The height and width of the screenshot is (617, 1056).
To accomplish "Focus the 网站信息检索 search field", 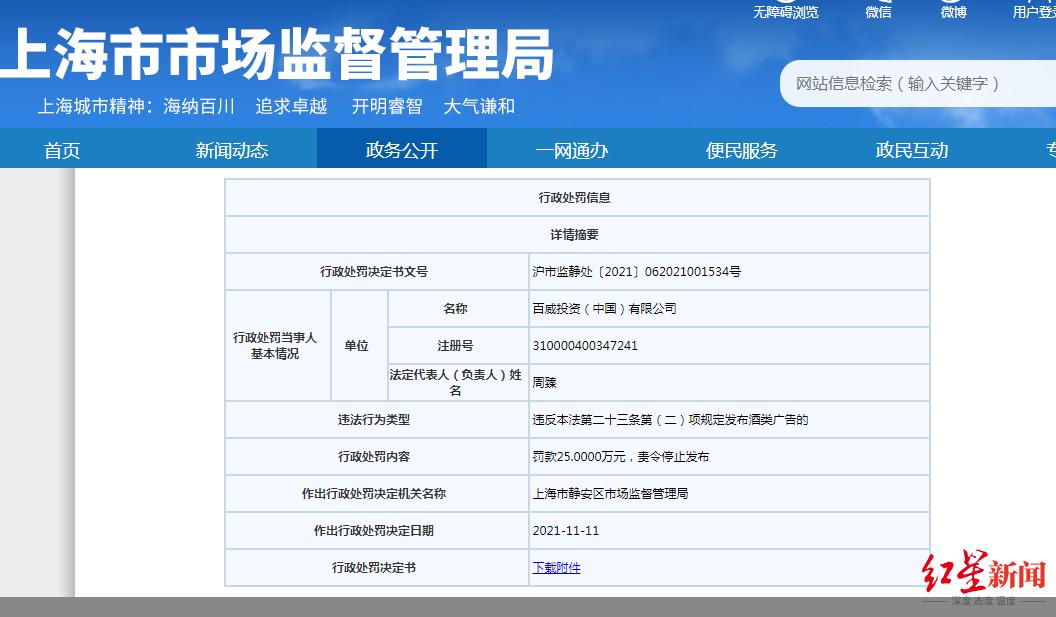I will pos(915,84).
